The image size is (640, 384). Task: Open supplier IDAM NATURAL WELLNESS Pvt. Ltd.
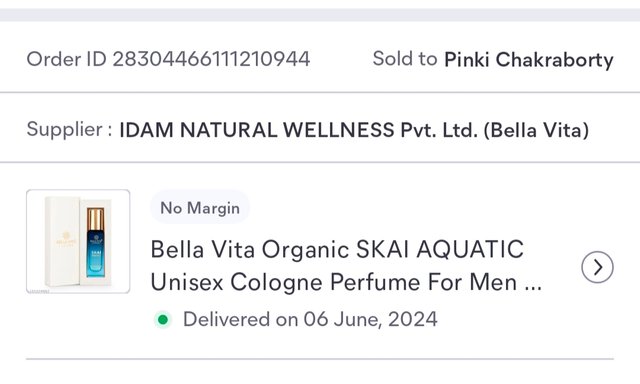click(x=298, y=130)
